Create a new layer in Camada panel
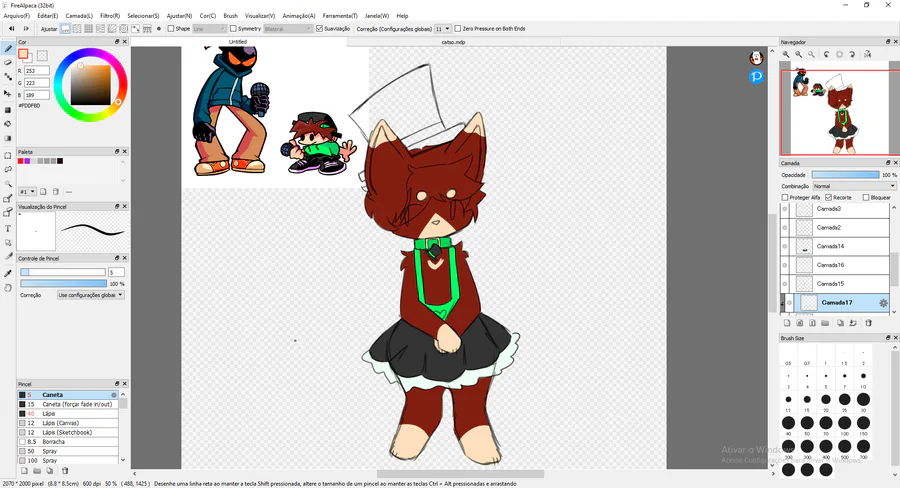Screen dimensions: 900x488 [x=787, y=323]
